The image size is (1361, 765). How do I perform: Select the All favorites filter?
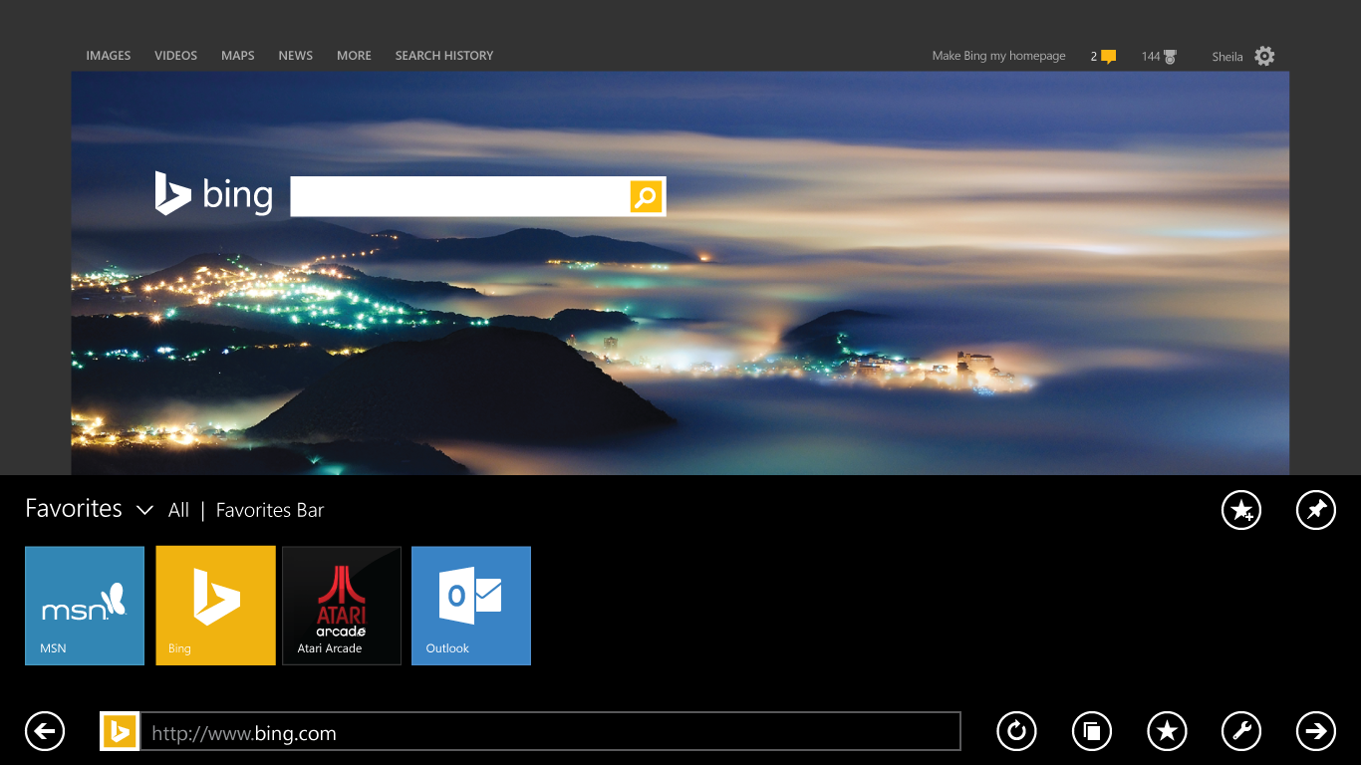click(179, 510)
